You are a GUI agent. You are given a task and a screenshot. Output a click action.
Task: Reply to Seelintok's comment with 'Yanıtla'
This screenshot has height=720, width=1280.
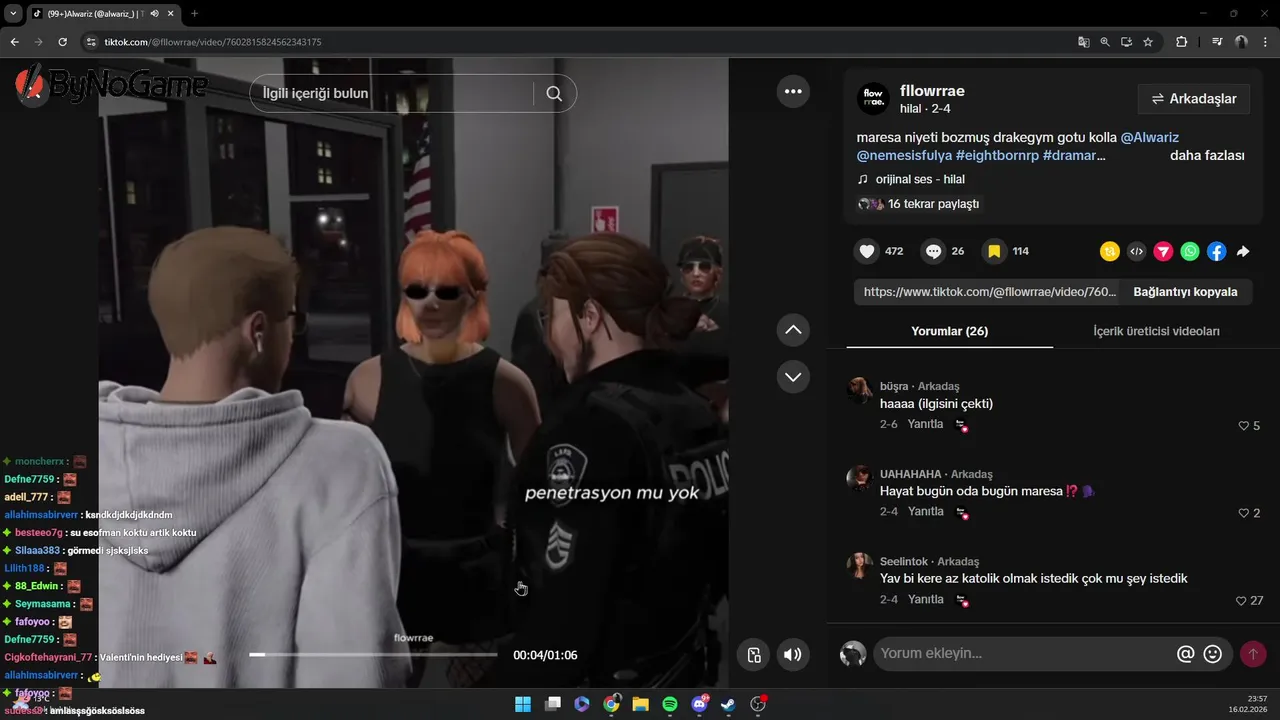click(x=925, y=599)
